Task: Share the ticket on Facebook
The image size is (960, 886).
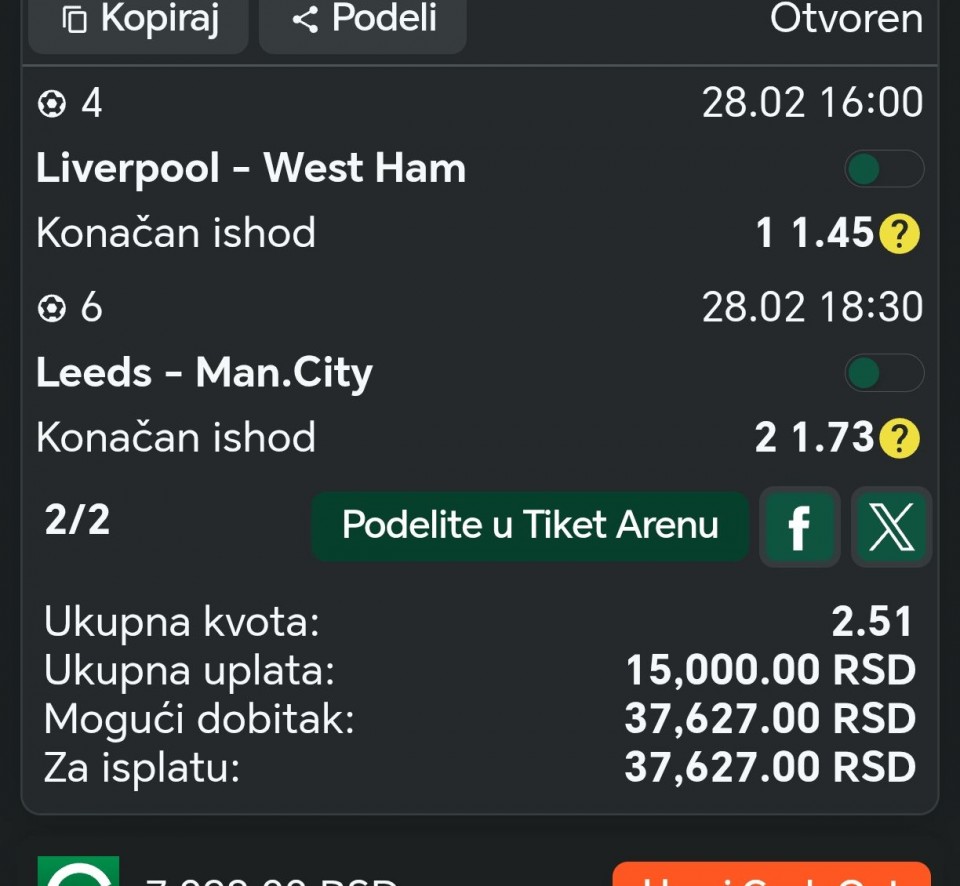Action: 798,527
